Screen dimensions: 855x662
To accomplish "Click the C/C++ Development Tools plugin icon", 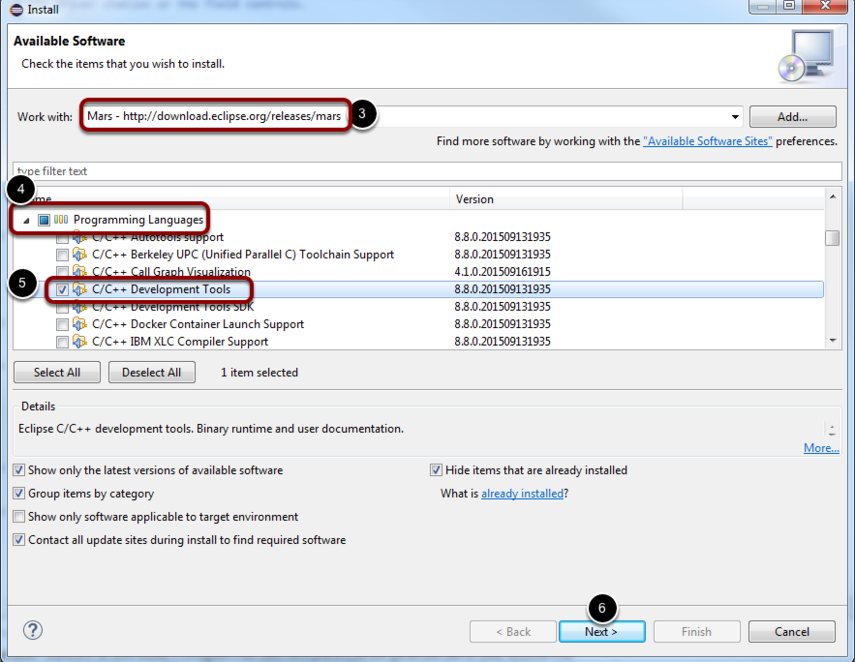I will [x=80, y=289].
